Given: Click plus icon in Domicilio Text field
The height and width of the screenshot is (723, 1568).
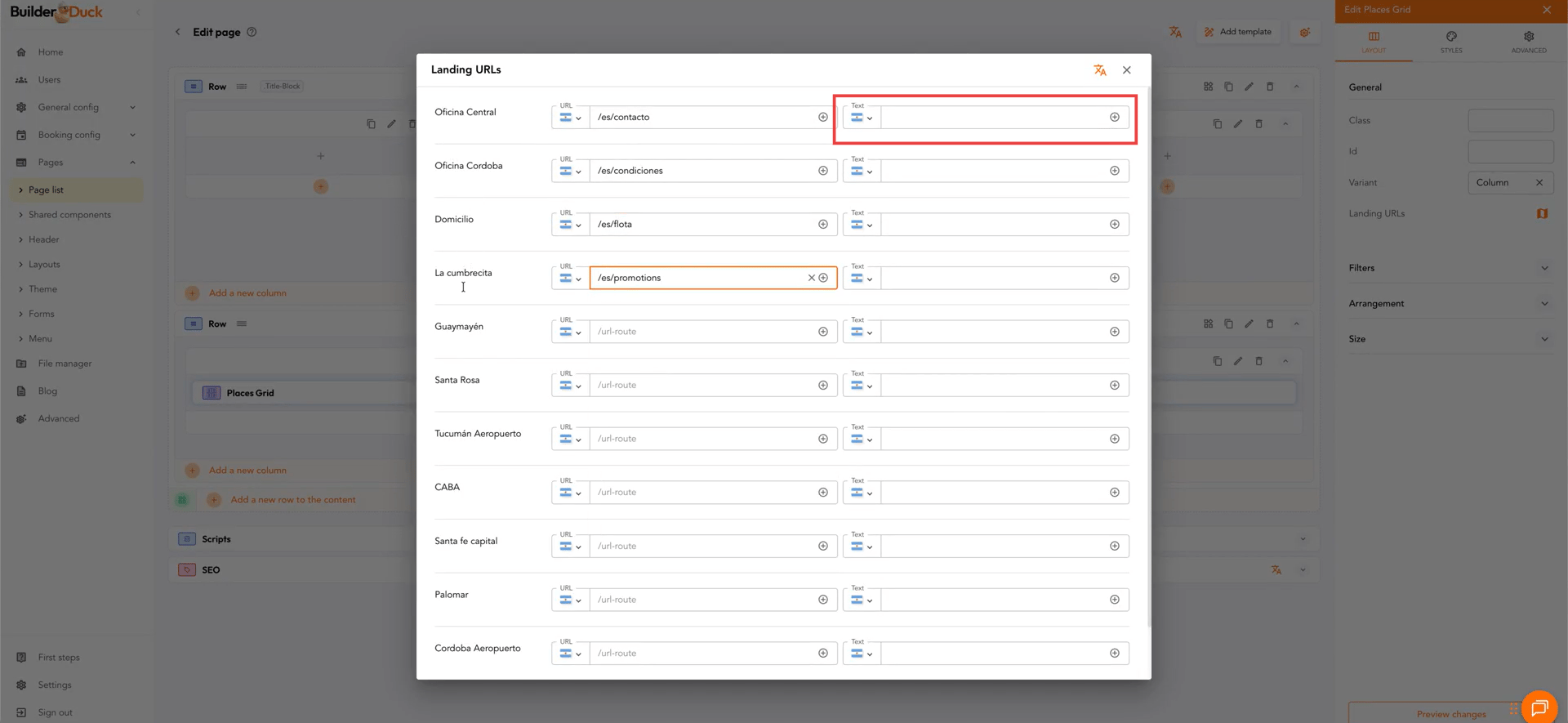Looking at the screenshot, I should tap(1114, 225).
